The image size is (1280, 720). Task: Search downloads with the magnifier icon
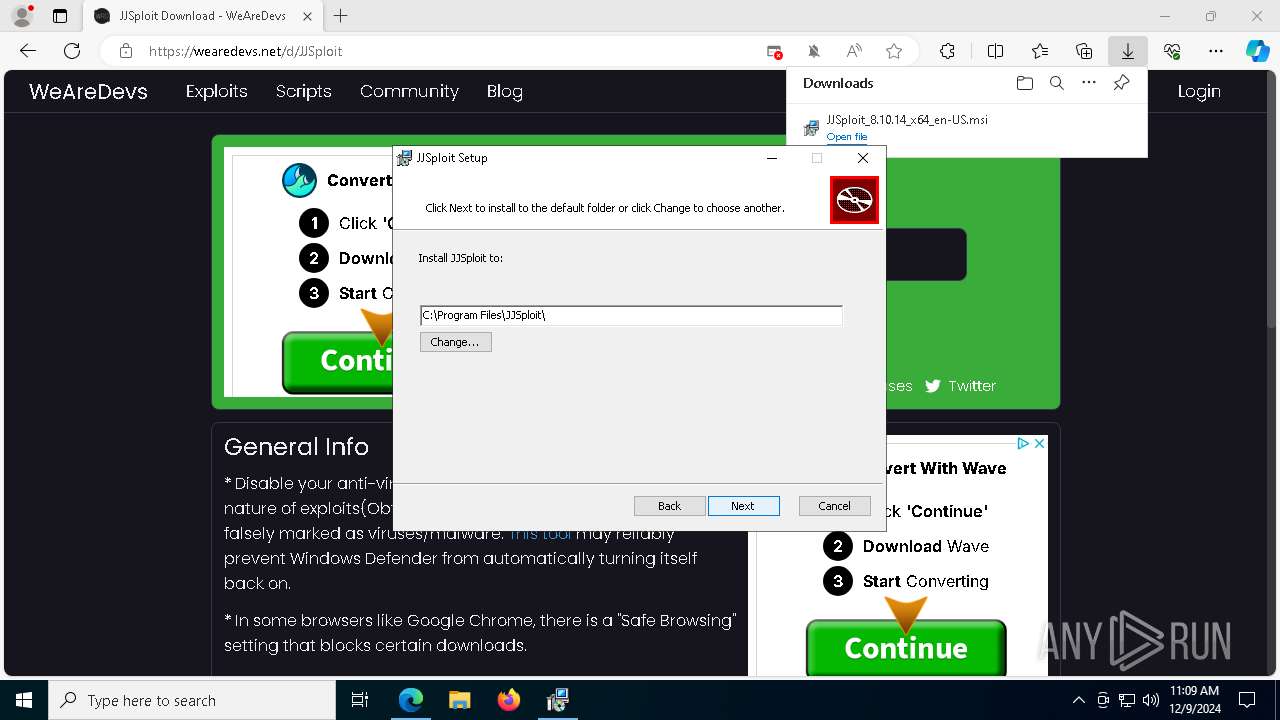coord(1056,83)
